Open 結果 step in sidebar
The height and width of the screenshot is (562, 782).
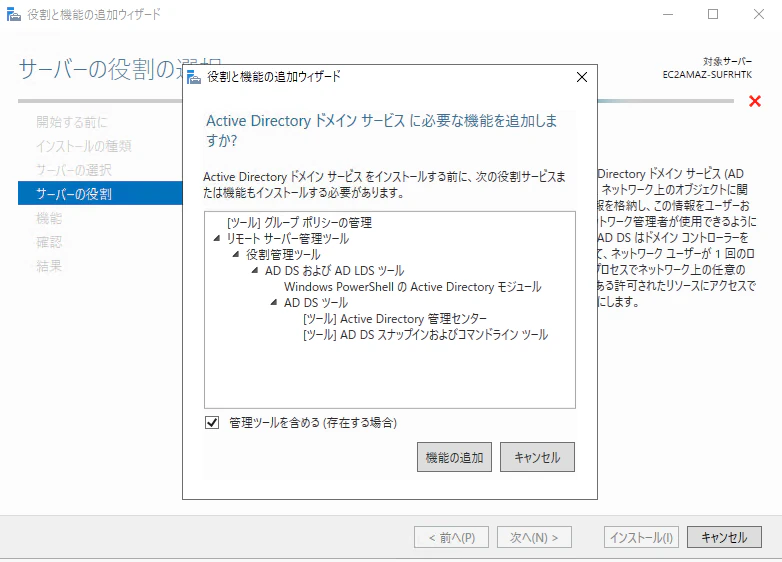49,266
